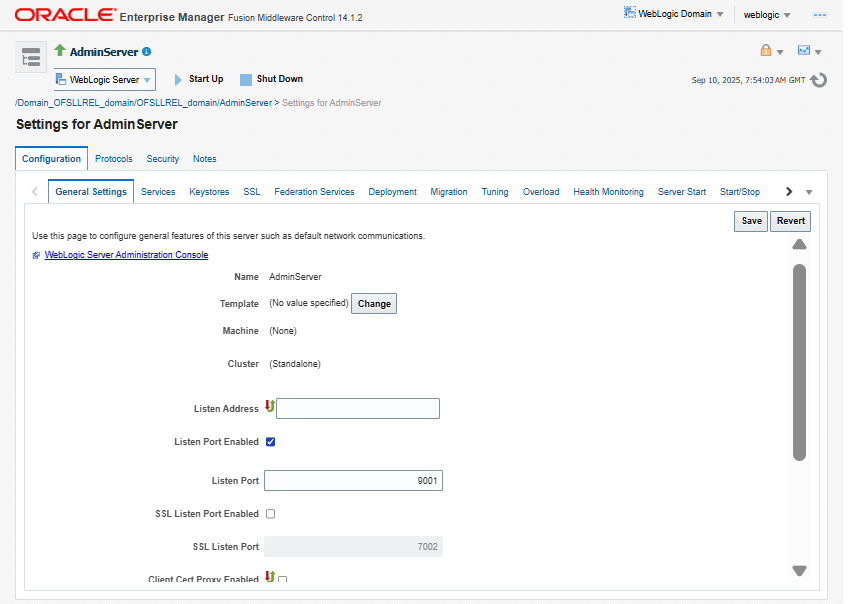Select the Server Start subtab
The image size is (849, 604).
[682, 192]
